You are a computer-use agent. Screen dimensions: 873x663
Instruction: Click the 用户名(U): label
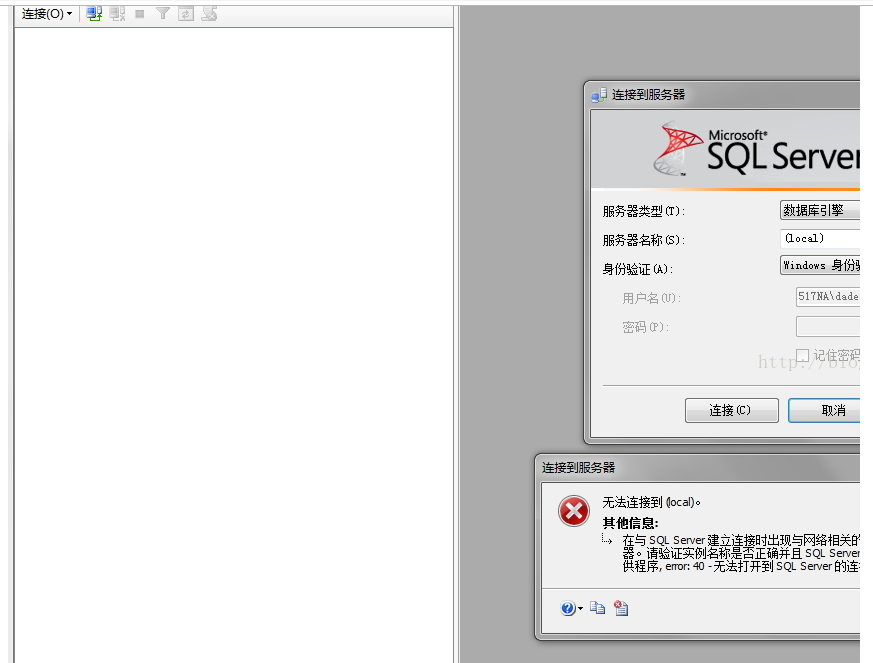(651, 298)
